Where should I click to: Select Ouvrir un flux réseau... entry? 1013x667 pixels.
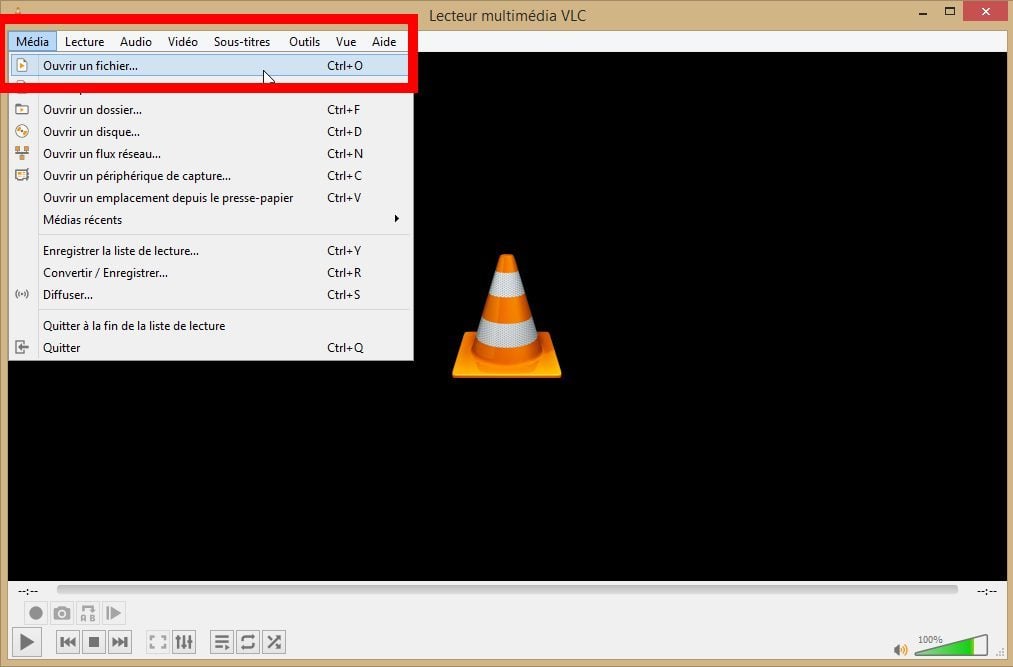(x=211, y=154)
